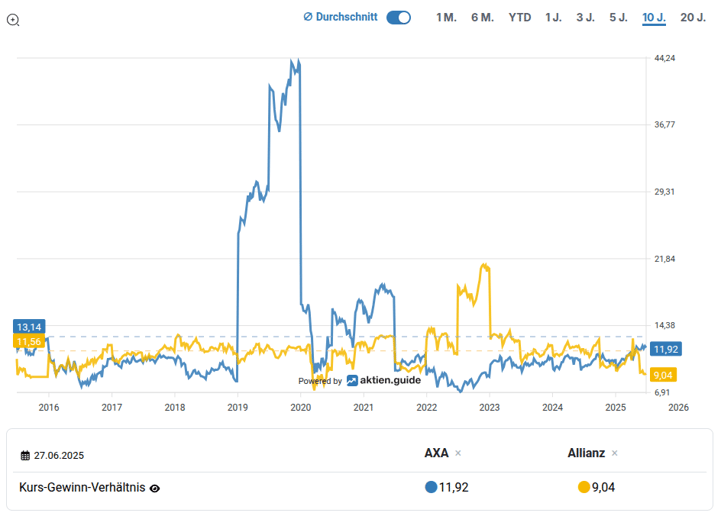Click the Powered by text

coord(320,381)
